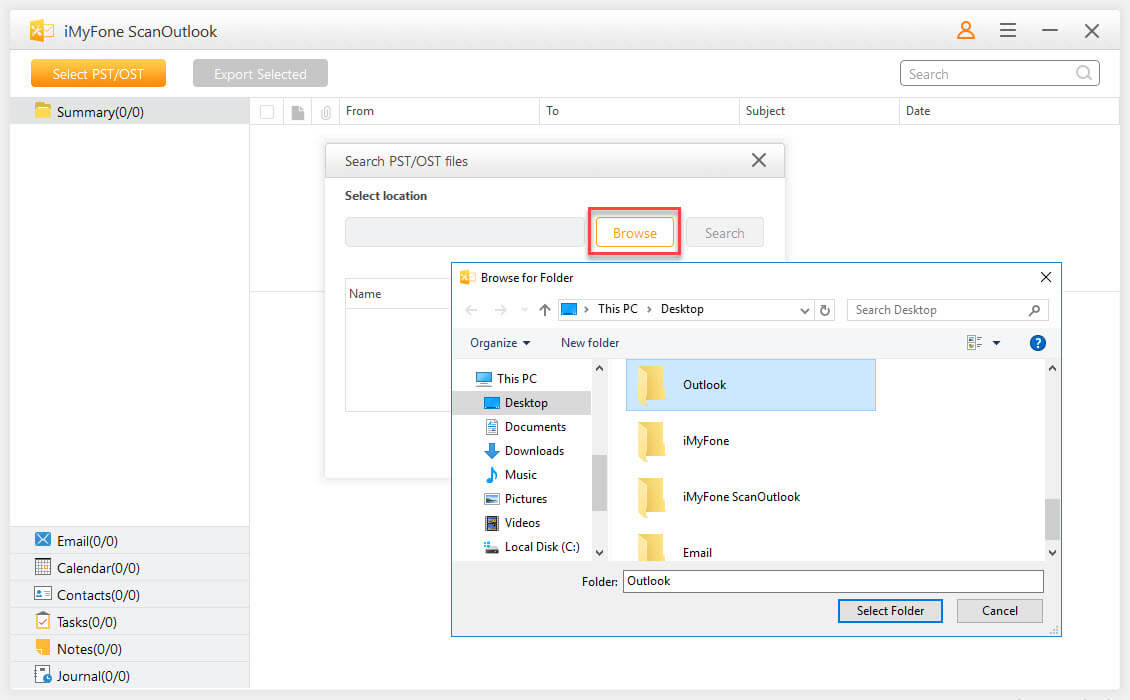1130x700 pixels.
Task: Click the refresh icon beside address bar
Action: pos(825,310)
